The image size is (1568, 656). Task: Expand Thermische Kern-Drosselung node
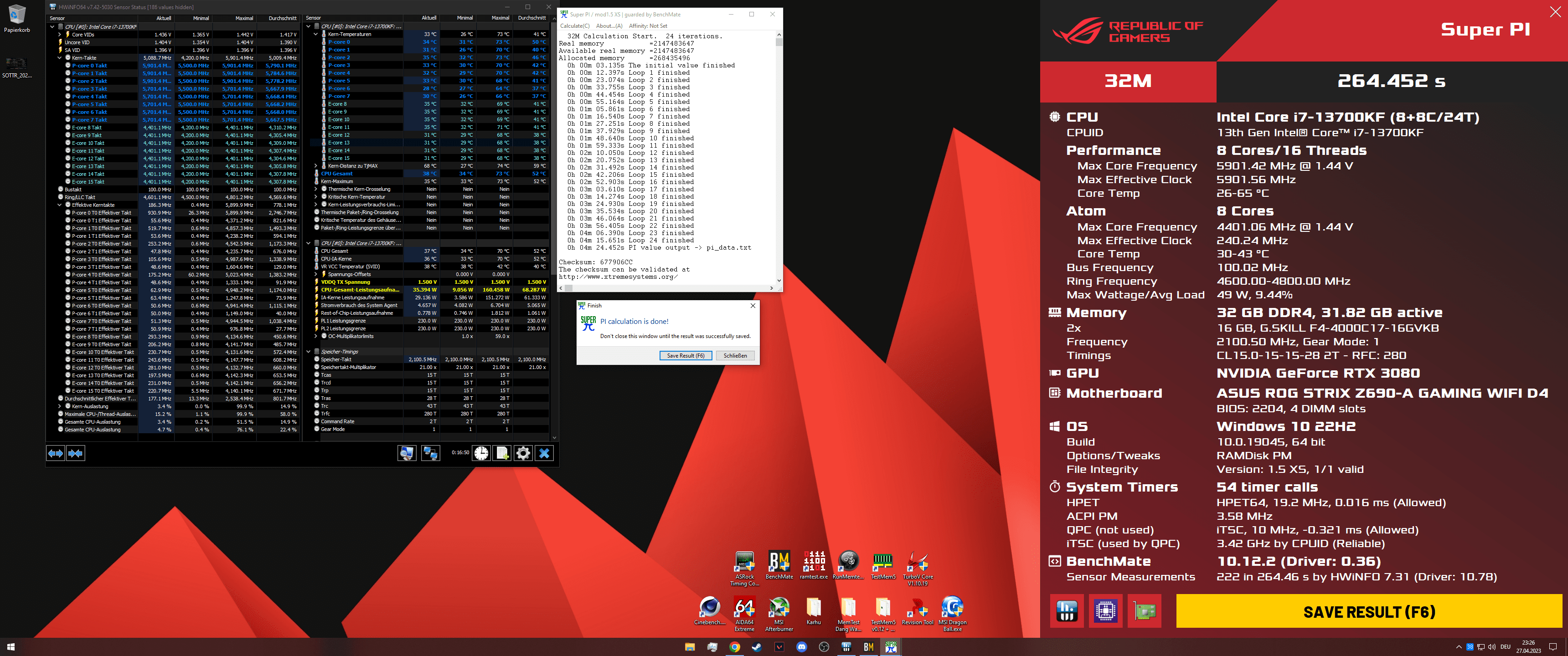tap(316, 189)
